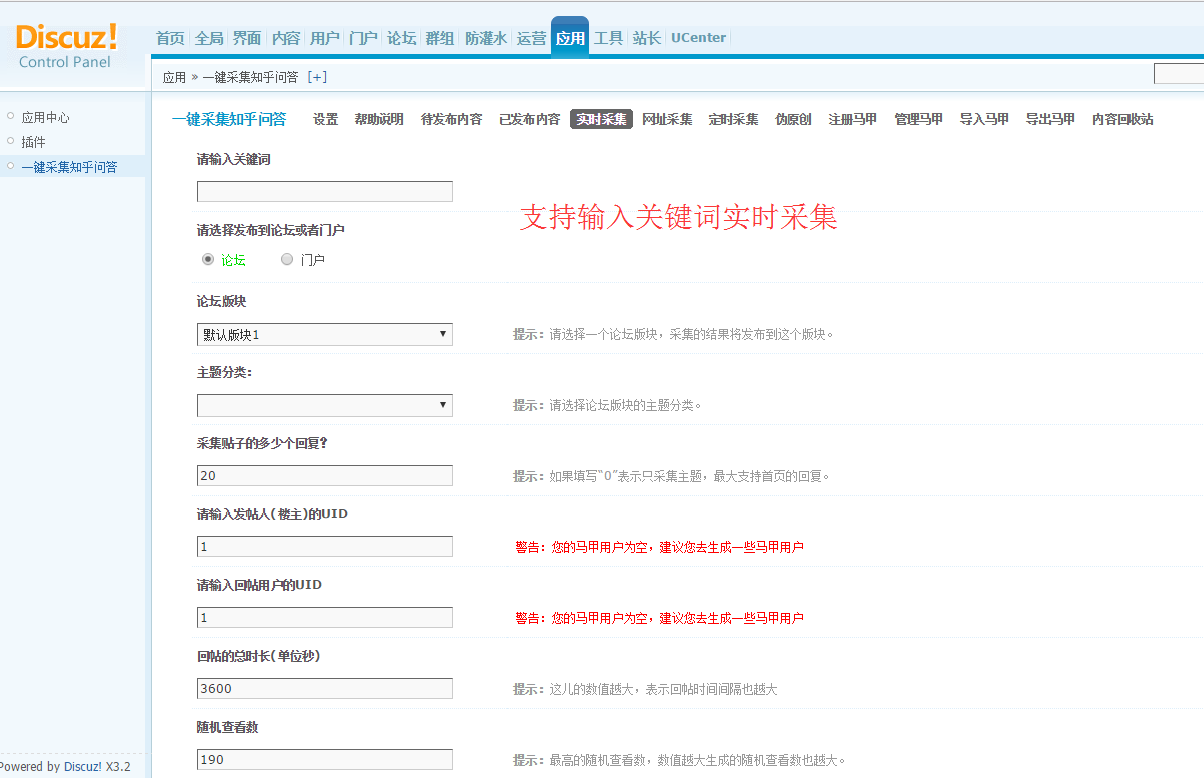Select the 实时采集 tab
The height and width of the screenshot is (778, 1204).
pyautogui.click(x=602, y=119)
